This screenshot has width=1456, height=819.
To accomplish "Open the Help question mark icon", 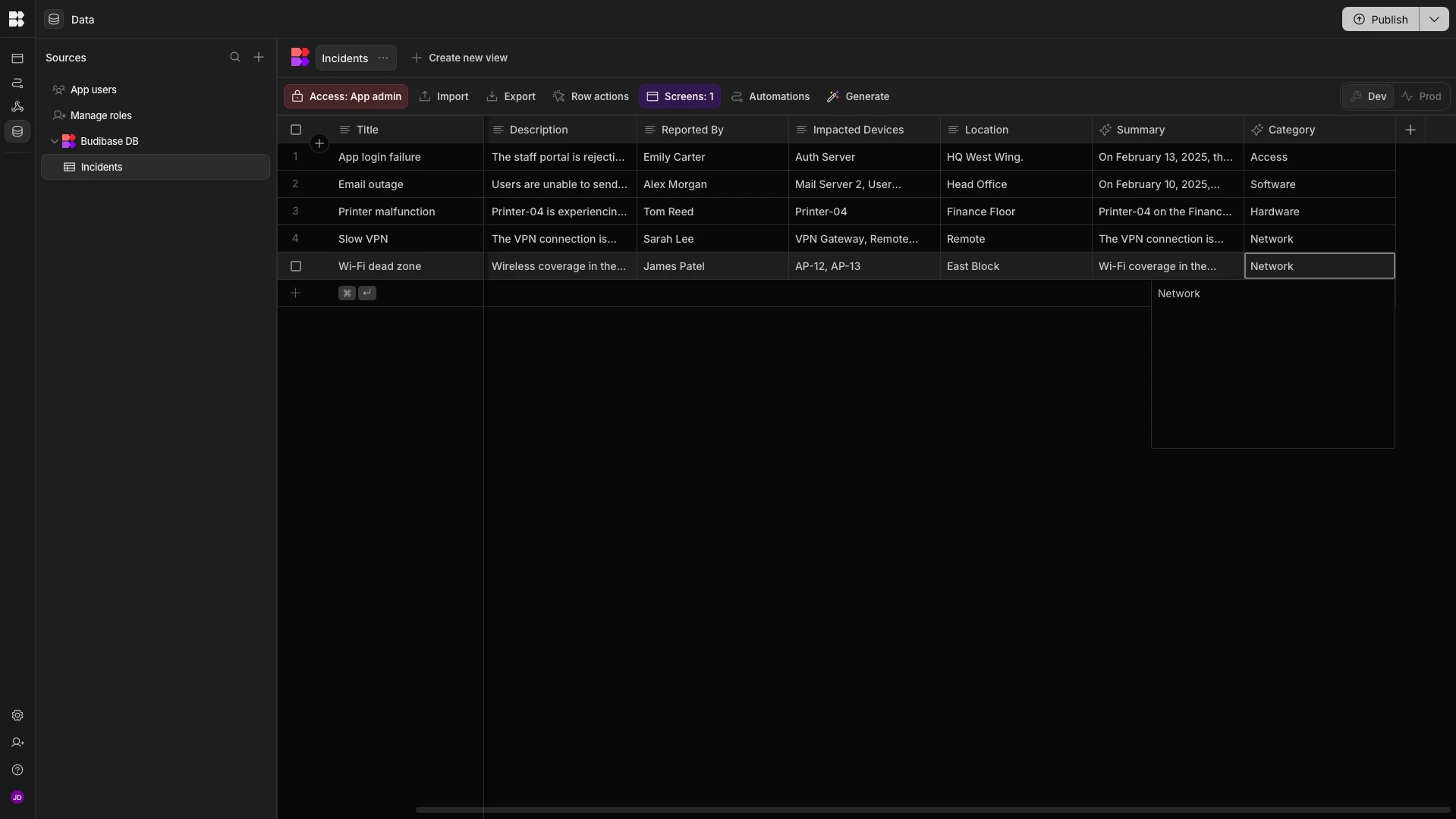I will click(x=17, y=770).
